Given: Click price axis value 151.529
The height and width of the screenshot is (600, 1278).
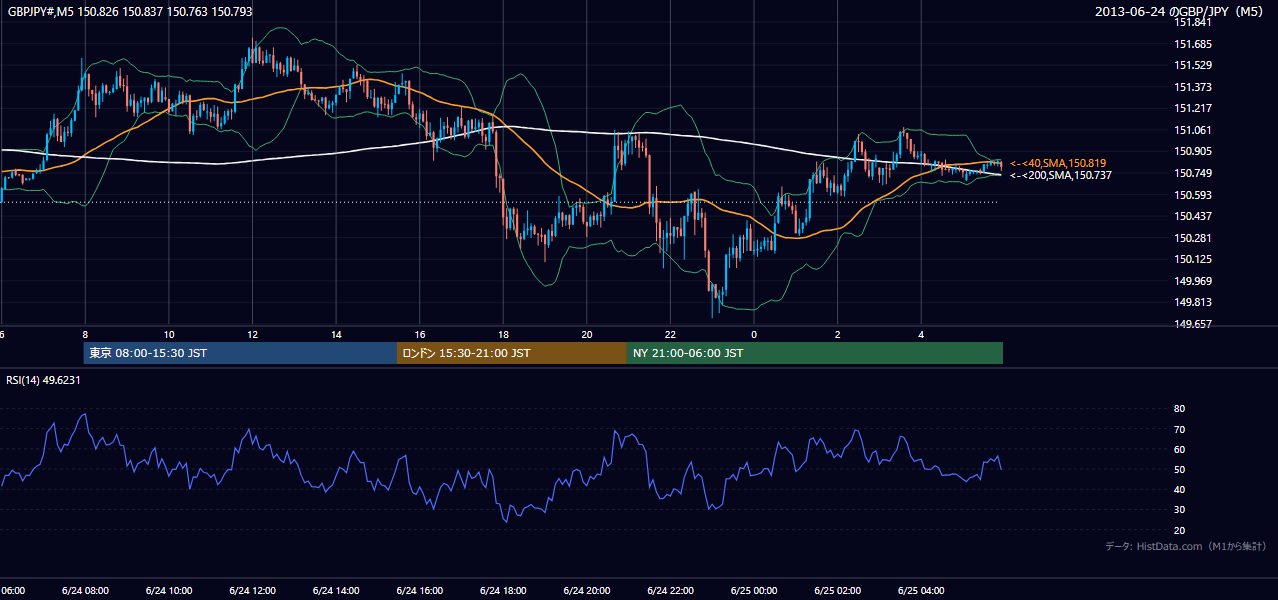Looking at the screenshot, I should [1194, 65].
